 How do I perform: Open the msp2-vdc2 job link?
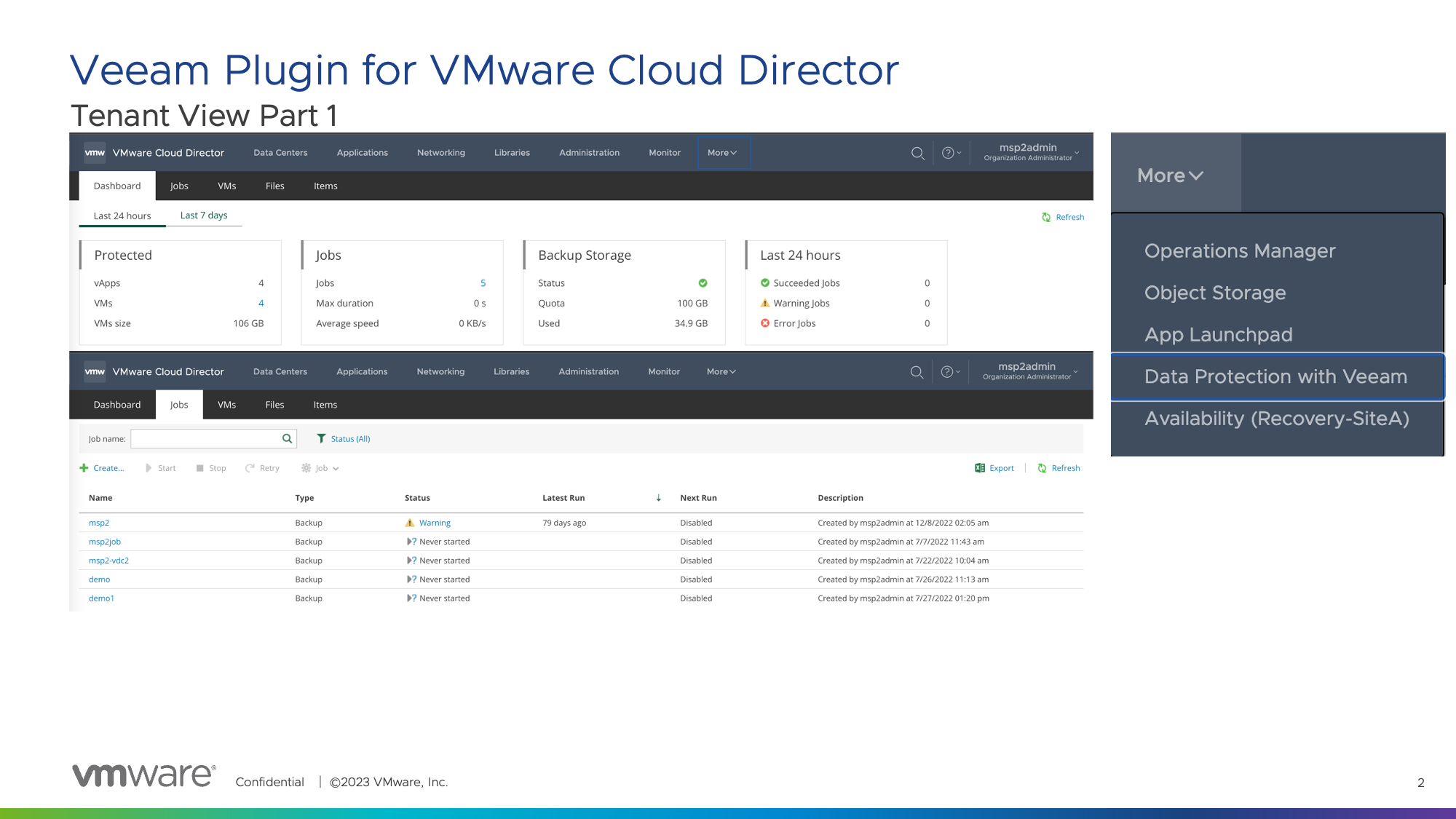pyautogui.click(x=108, y=561)
